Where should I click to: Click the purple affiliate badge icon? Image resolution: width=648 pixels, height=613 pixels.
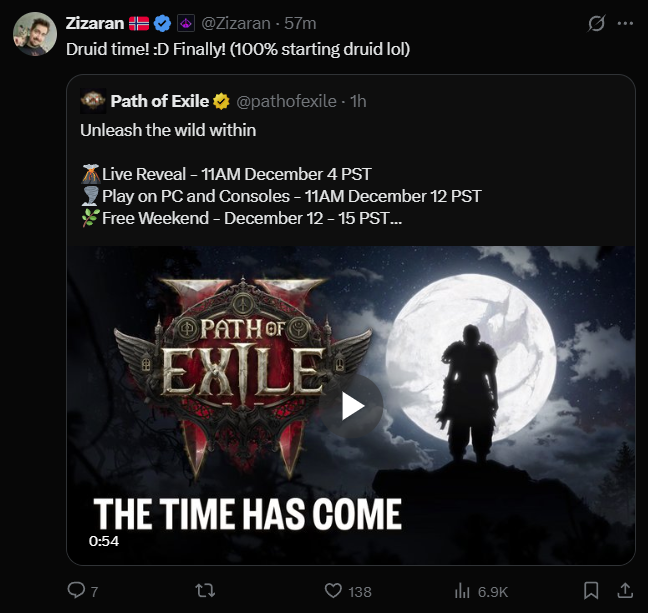pos(185,23)
